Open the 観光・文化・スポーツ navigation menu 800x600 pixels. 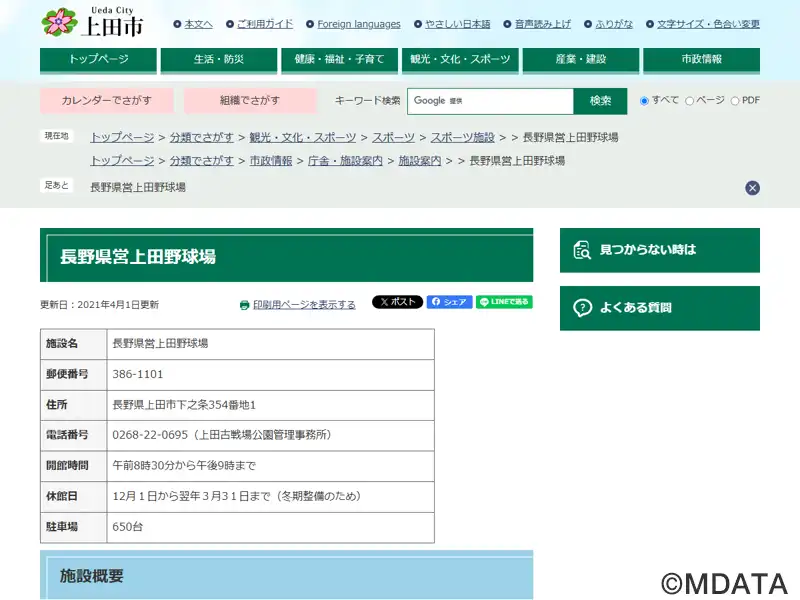pos(460,60)
